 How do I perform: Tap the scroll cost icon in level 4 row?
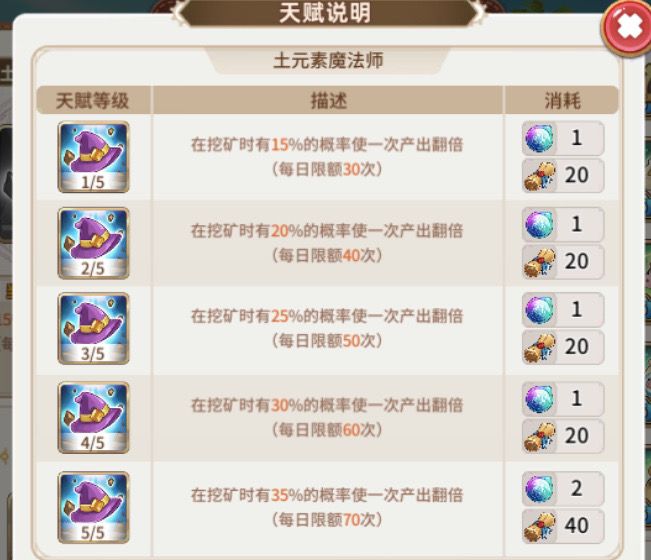(539, 437)
